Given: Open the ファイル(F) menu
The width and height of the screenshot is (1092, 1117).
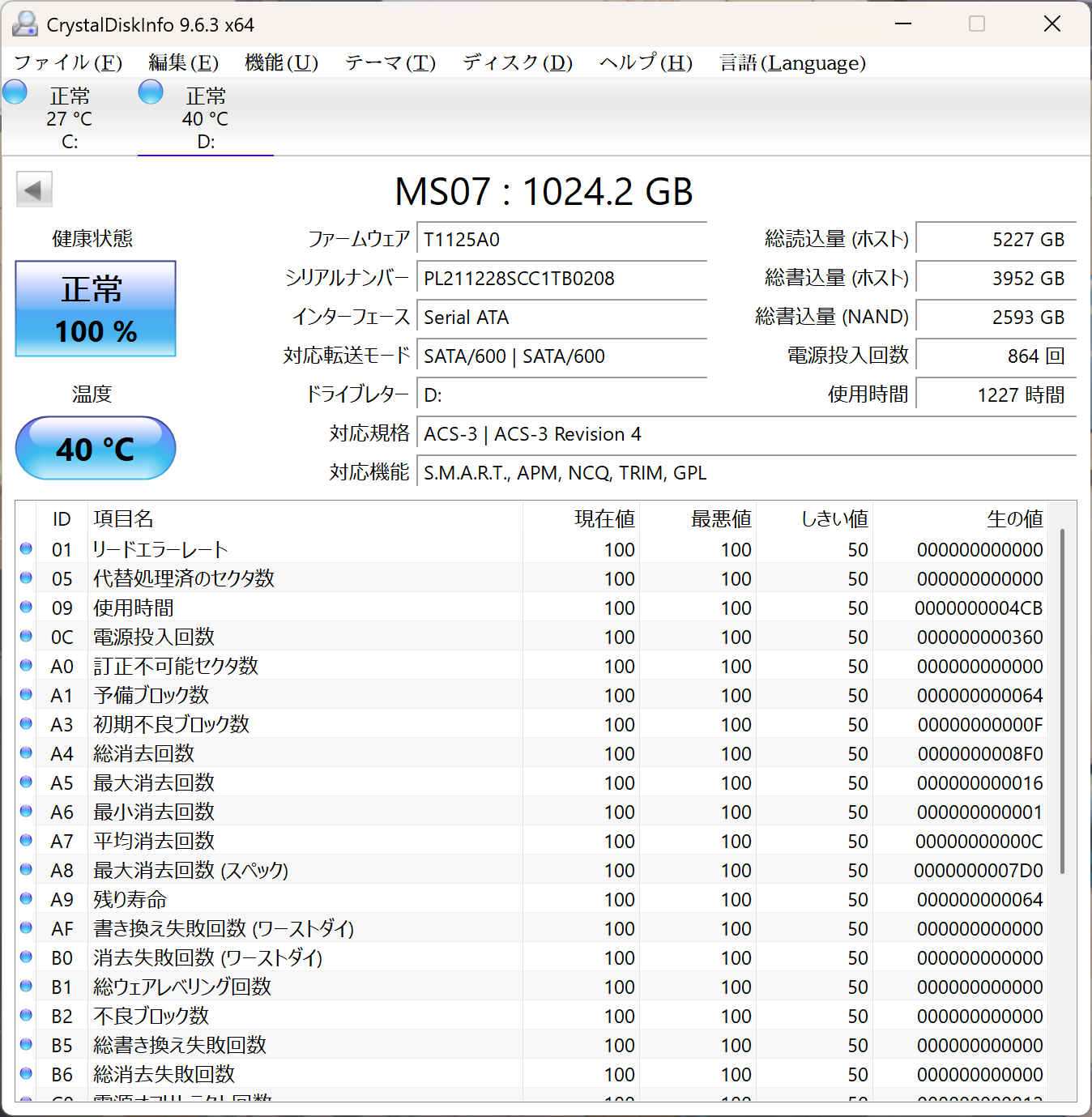Looking at the screenshot, I should pyautogui.click(x=68, y=62).
